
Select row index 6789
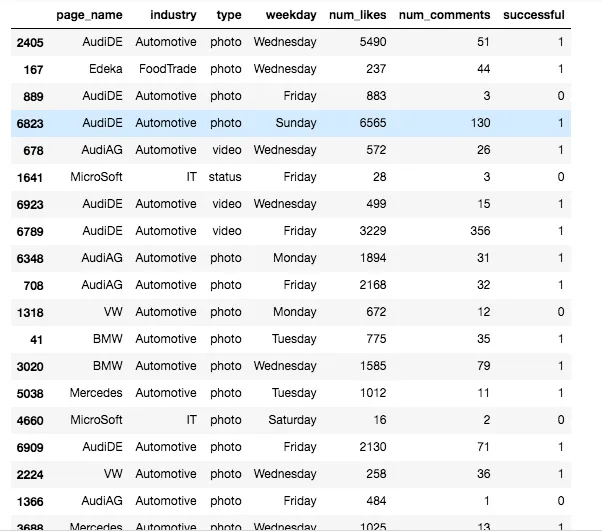click(x=30, y=232)
